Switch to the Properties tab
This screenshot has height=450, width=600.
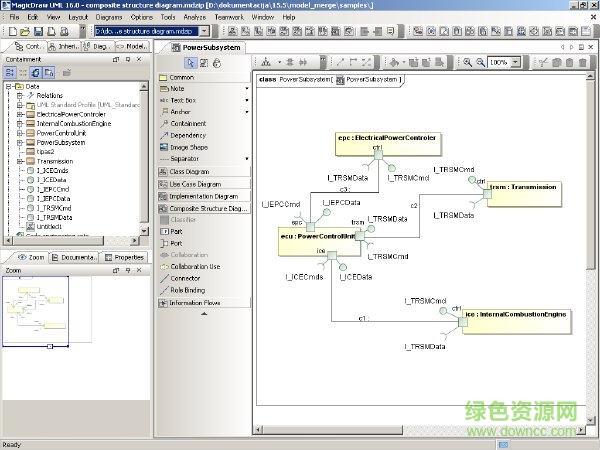point(124,257)
